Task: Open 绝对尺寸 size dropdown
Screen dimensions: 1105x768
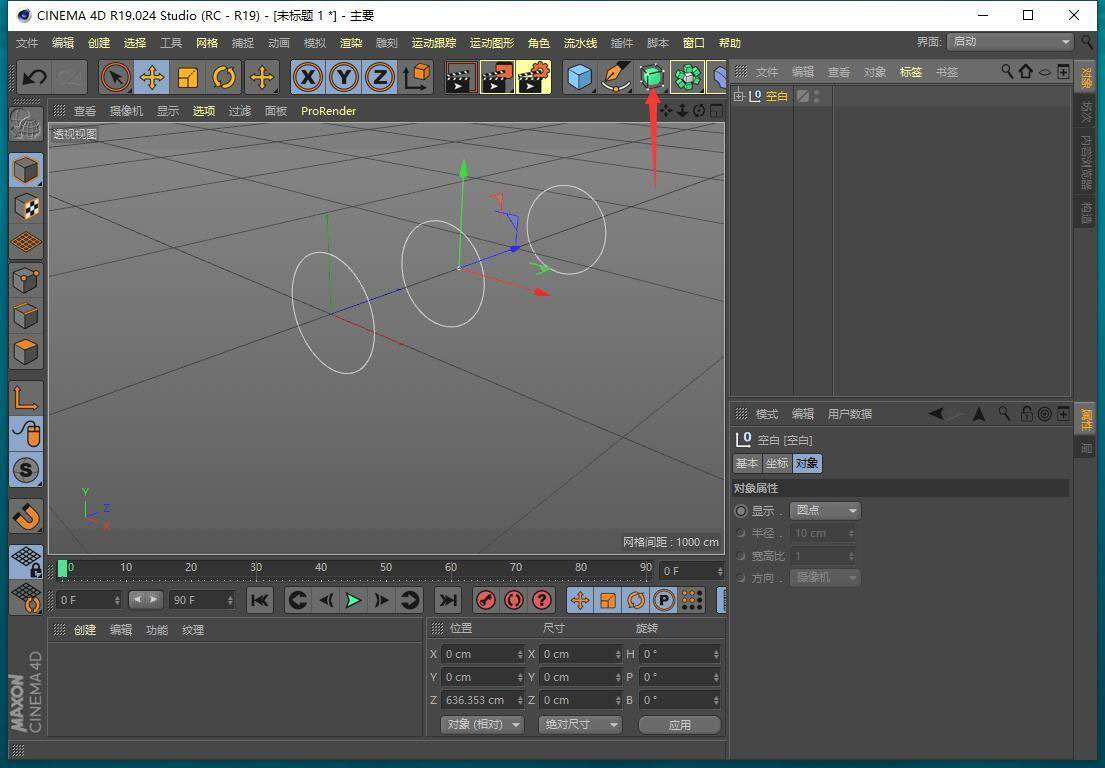Action: click(x=580, y=724)
